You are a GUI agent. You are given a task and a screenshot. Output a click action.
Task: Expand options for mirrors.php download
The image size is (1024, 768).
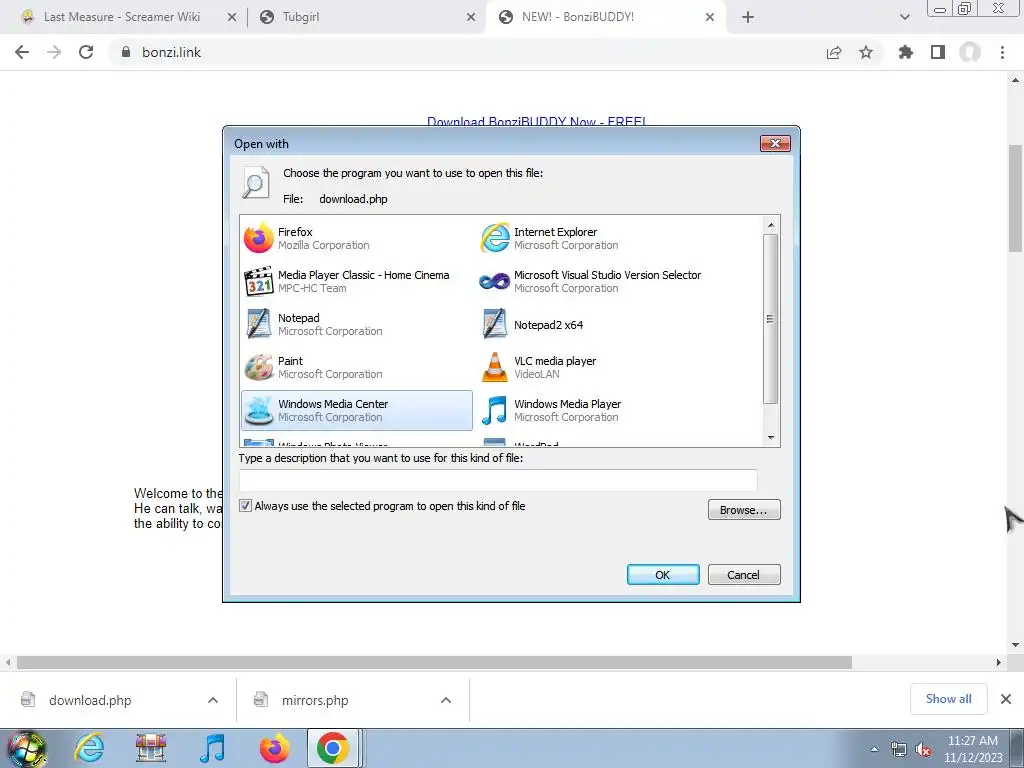coord(446,700)
